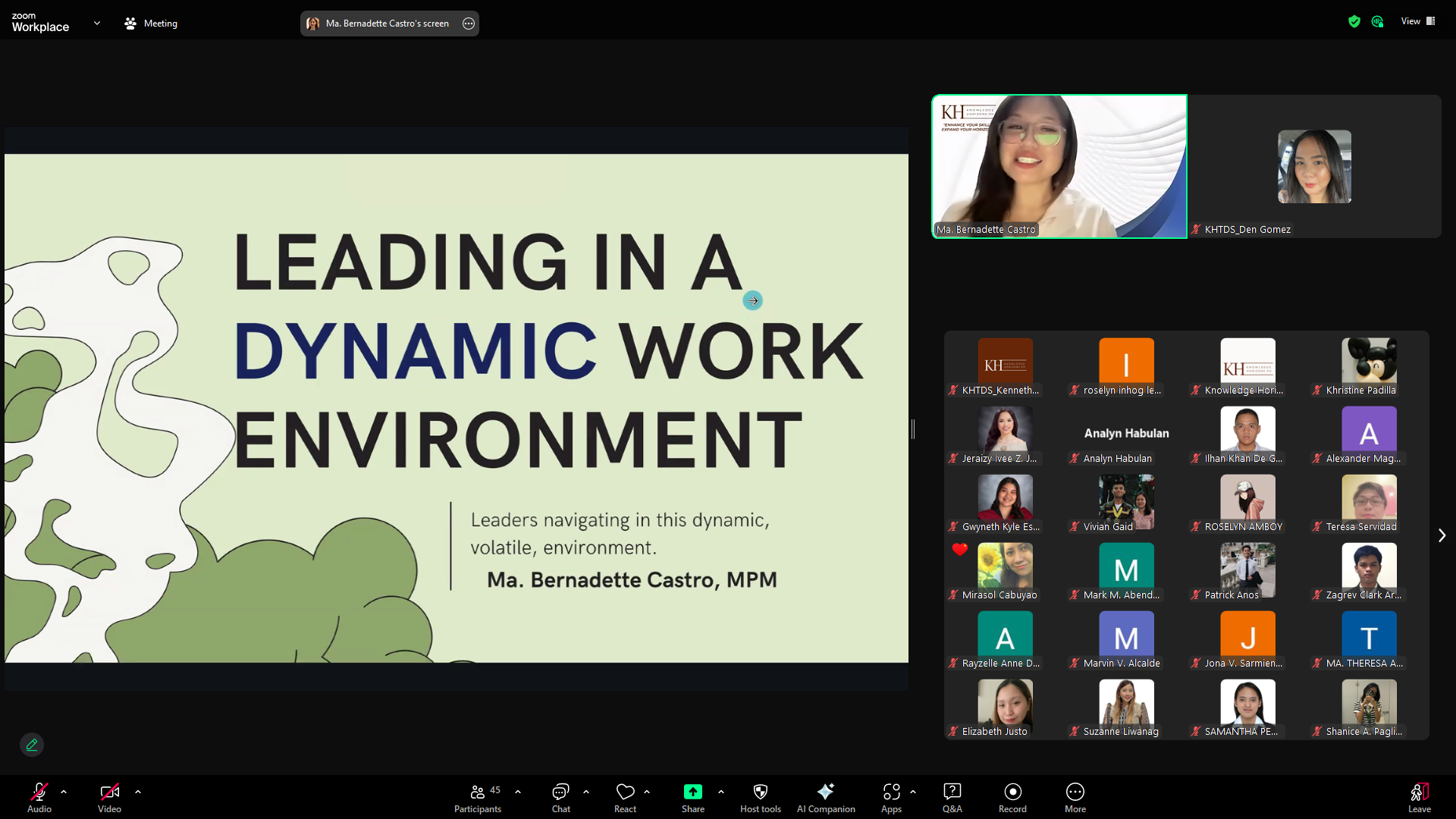Click the annotation pencil icon
The height and width of the screenshot is (819, 1456).
tap(32, 745)
